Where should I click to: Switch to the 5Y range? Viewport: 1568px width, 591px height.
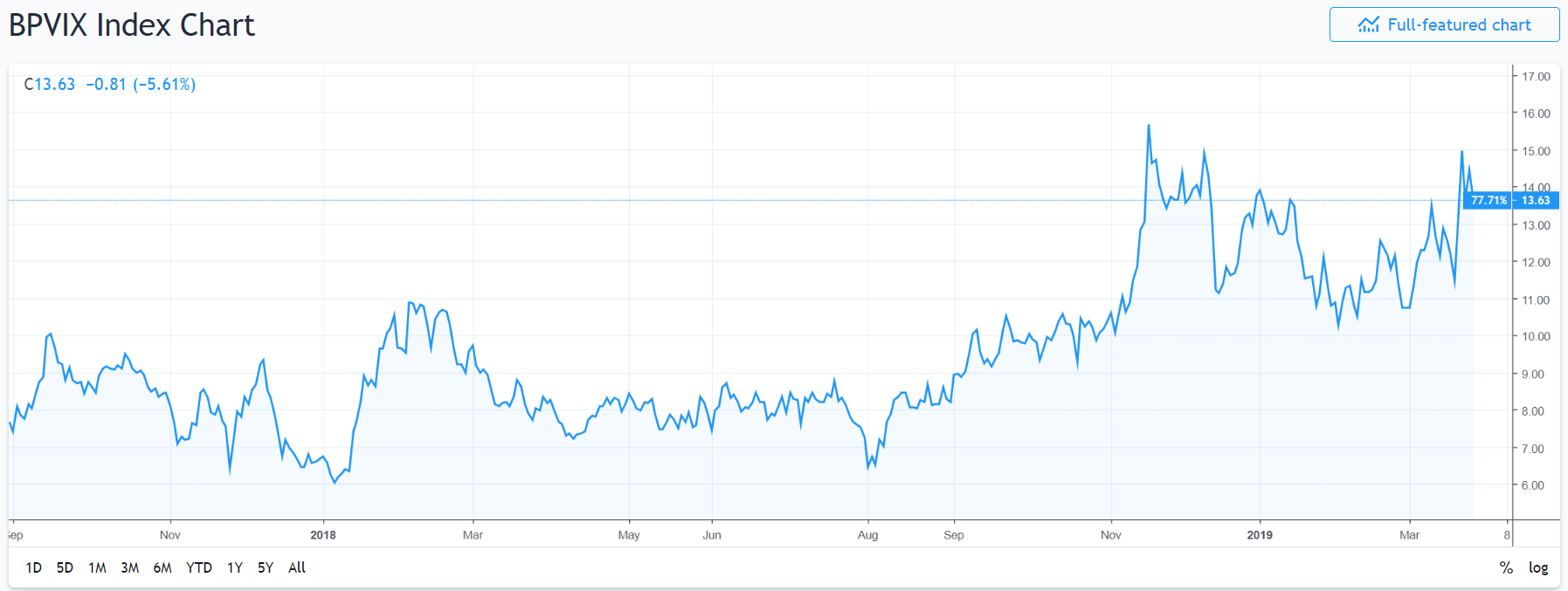point(266,567)
